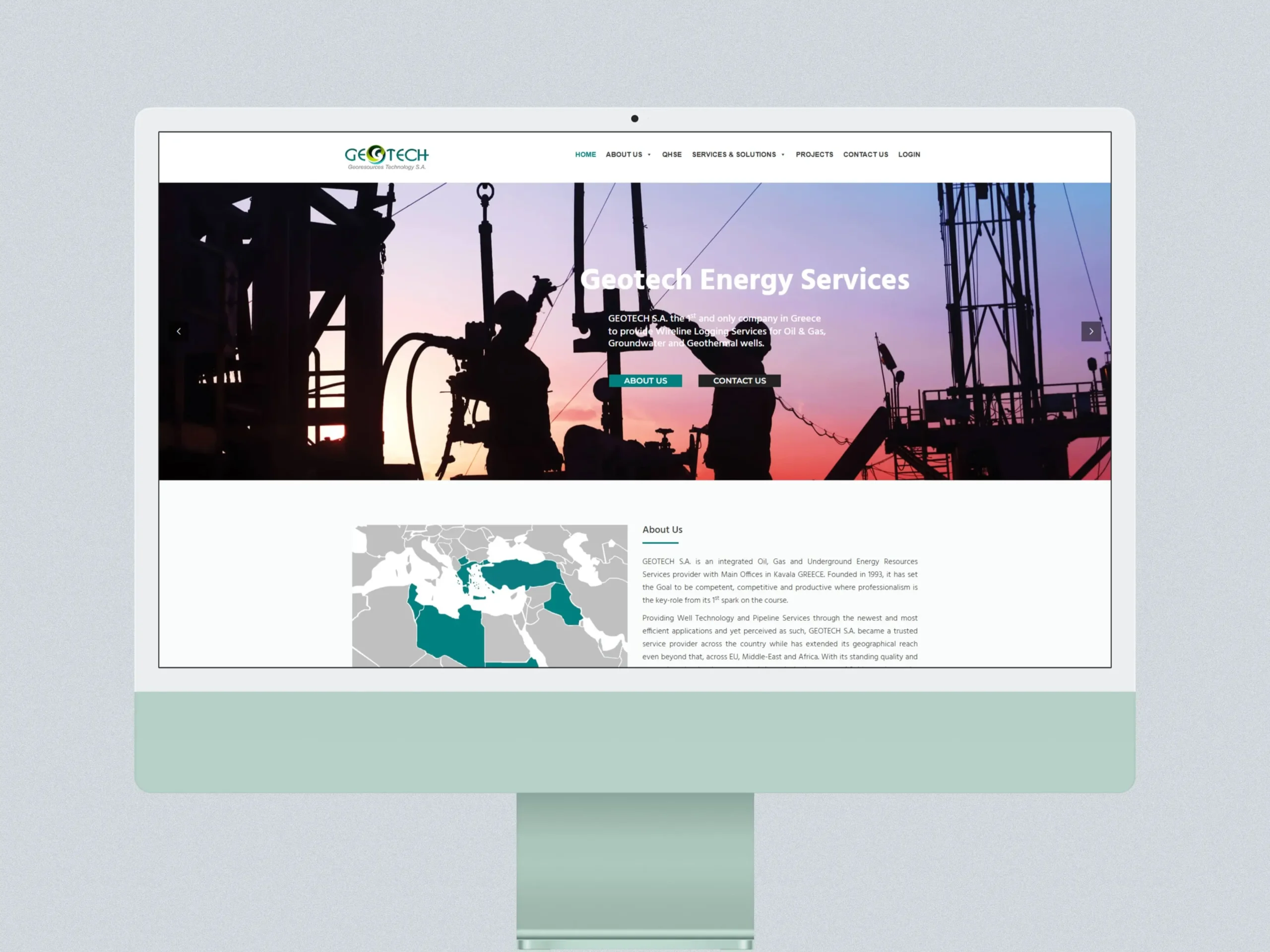
Task: Click the Geotech company logo
Action: (x=387, y=156)
